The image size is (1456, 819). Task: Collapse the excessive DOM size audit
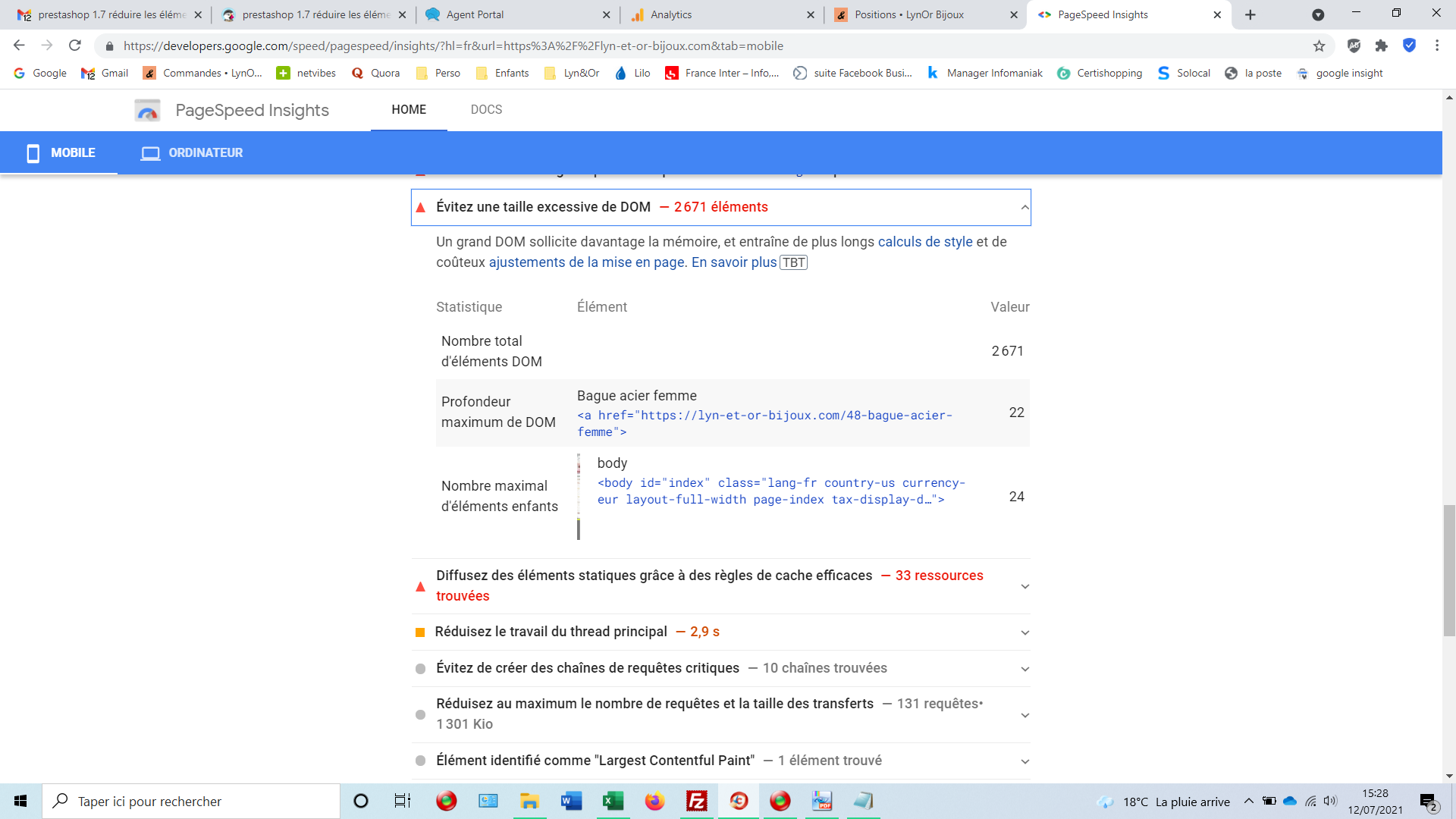(720, 207)
